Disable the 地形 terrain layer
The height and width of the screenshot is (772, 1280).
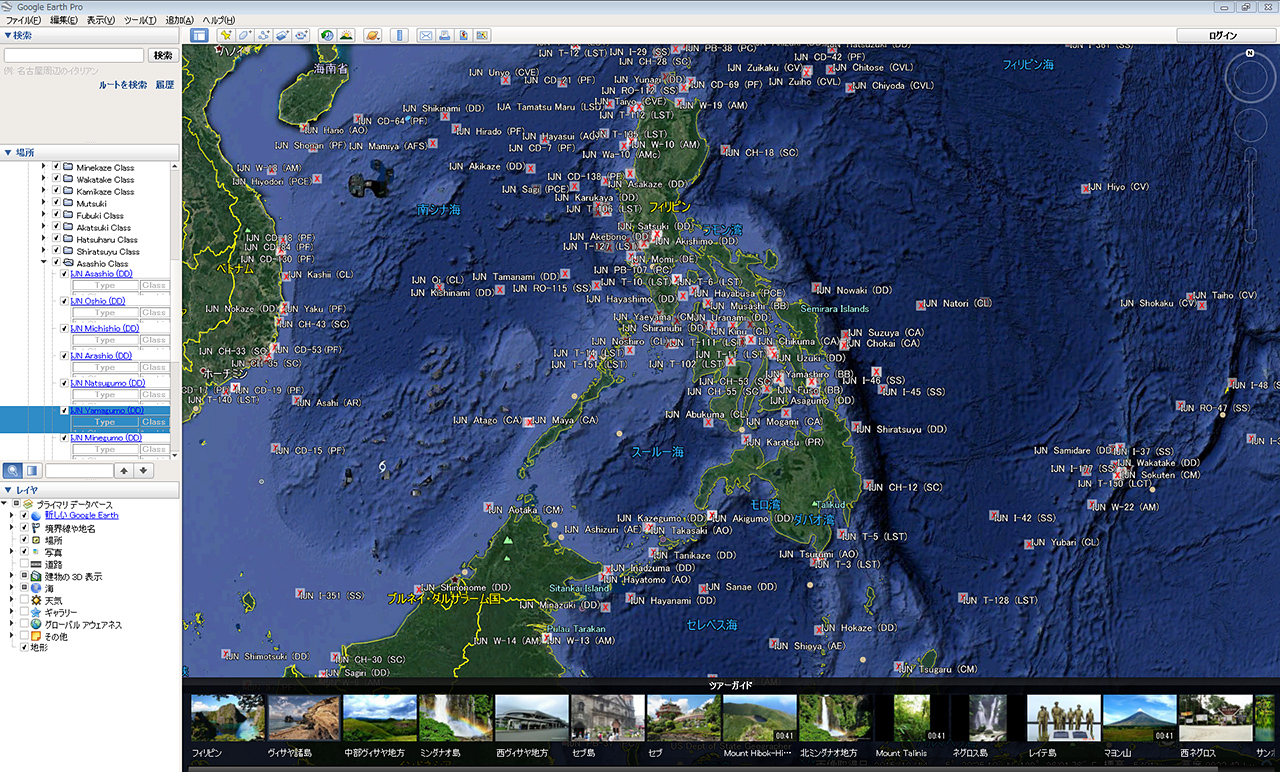[24, 647]
